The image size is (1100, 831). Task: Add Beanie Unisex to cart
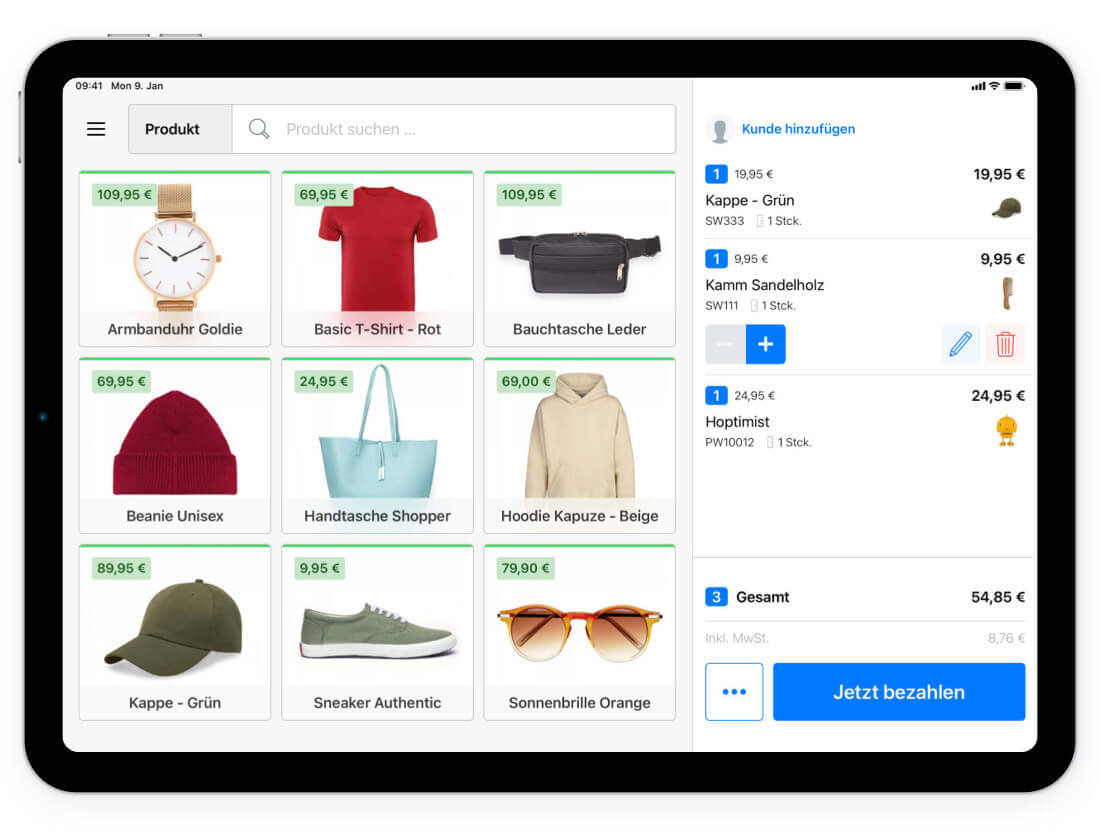[x=175, y=445]
